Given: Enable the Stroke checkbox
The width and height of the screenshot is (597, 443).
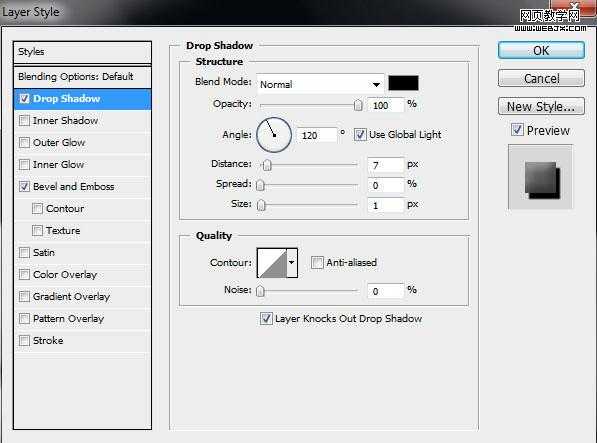Looking at the screenshot, I should point(24,341).
